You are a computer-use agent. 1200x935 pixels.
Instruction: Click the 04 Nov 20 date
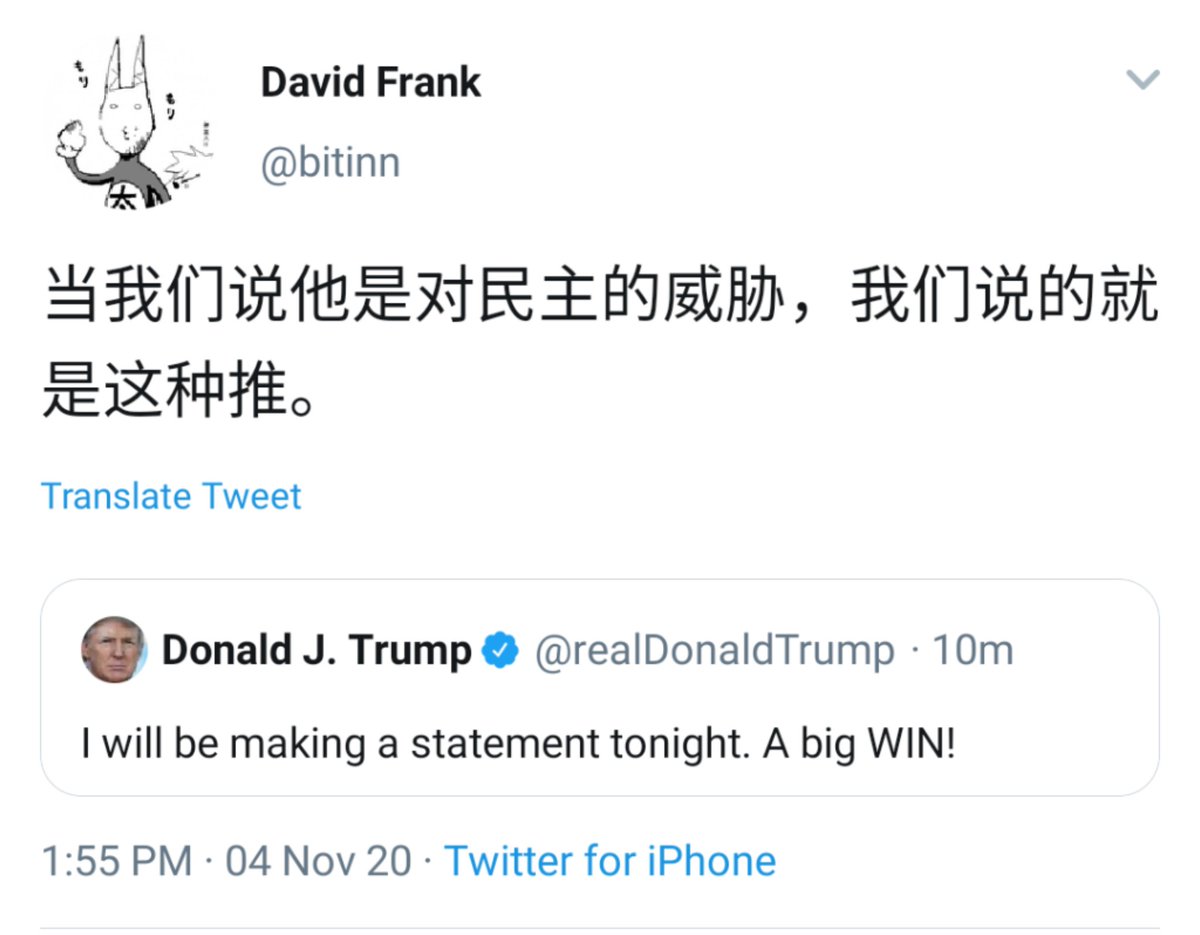(318, 861)
